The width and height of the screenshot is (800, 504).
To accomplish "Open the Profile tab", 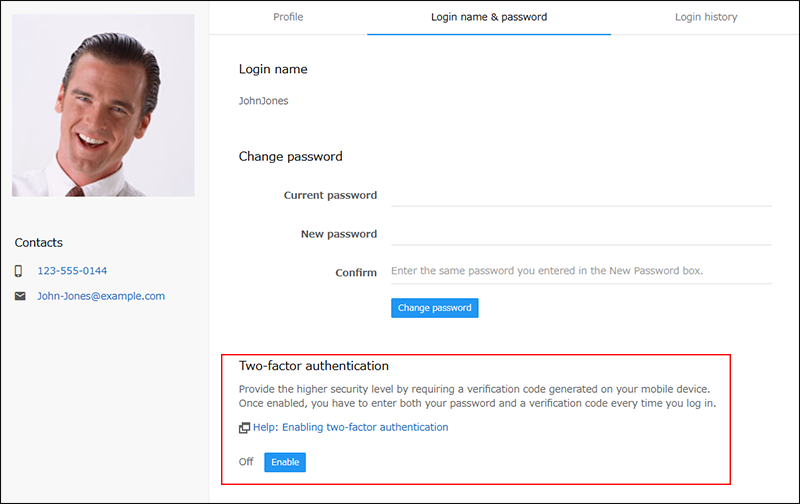I will tap(288, 17).
